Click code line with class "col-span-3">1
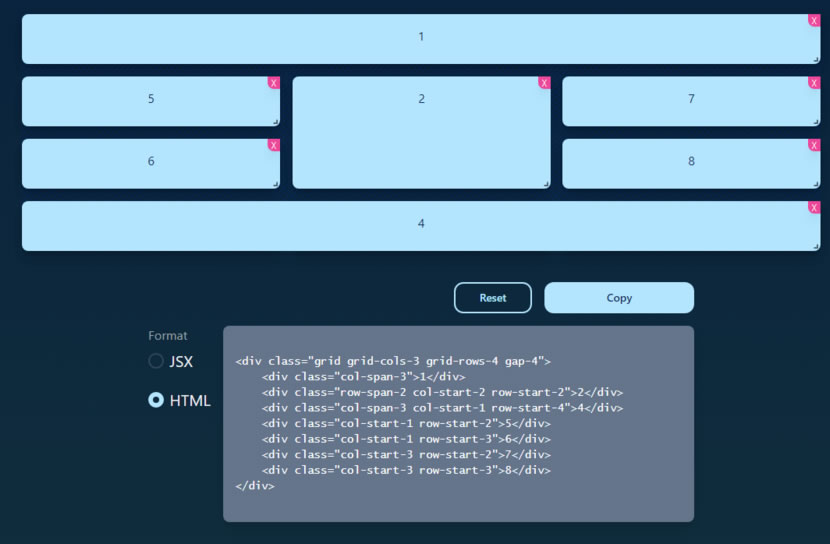 pos(363,377)
